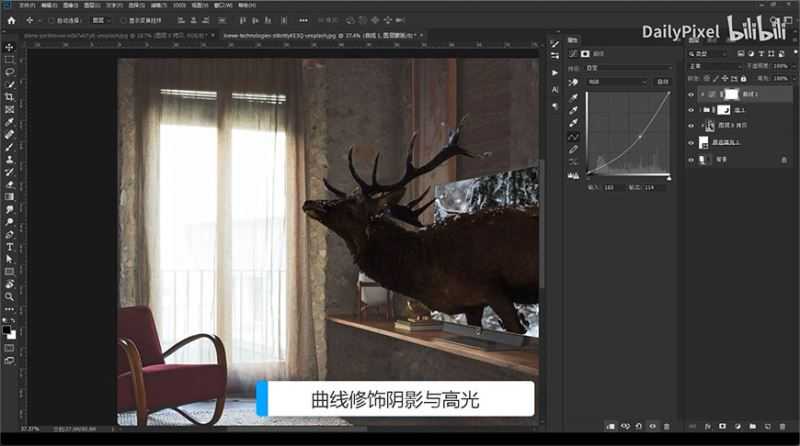Choose the edit-points curve tool in Curves
This screenshot has width=800, height=446.
click(x=574, y=137)
